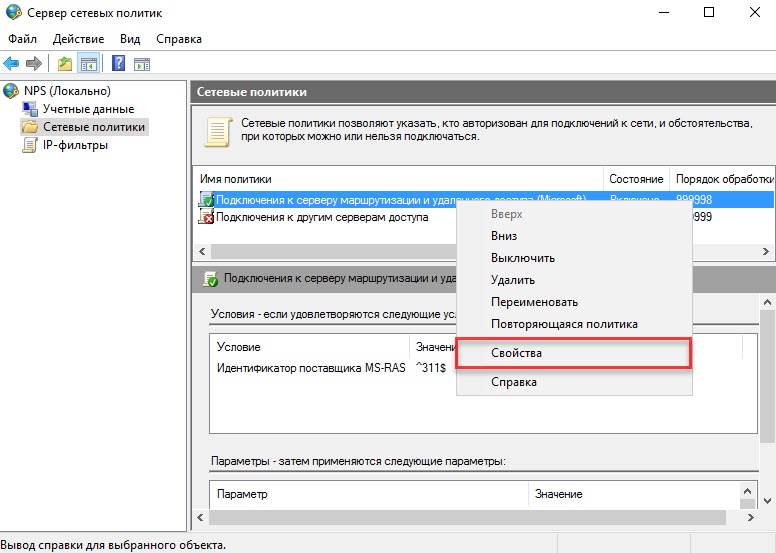
Task: Choose Переименовать in the context menu
Action: pyautogui.click(x=574, y=302)
